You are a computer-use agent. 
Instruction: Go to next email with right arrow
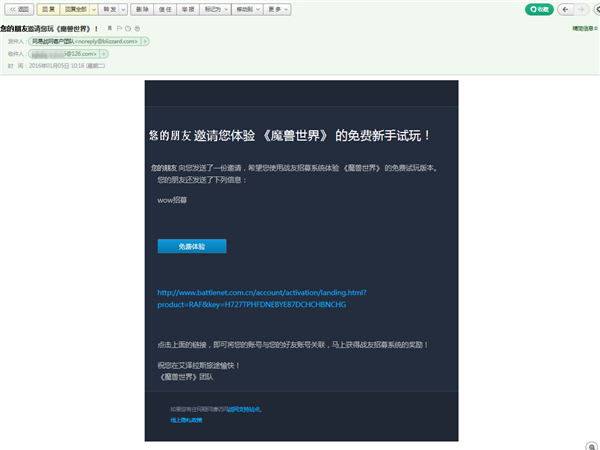(x=581, y=9)
